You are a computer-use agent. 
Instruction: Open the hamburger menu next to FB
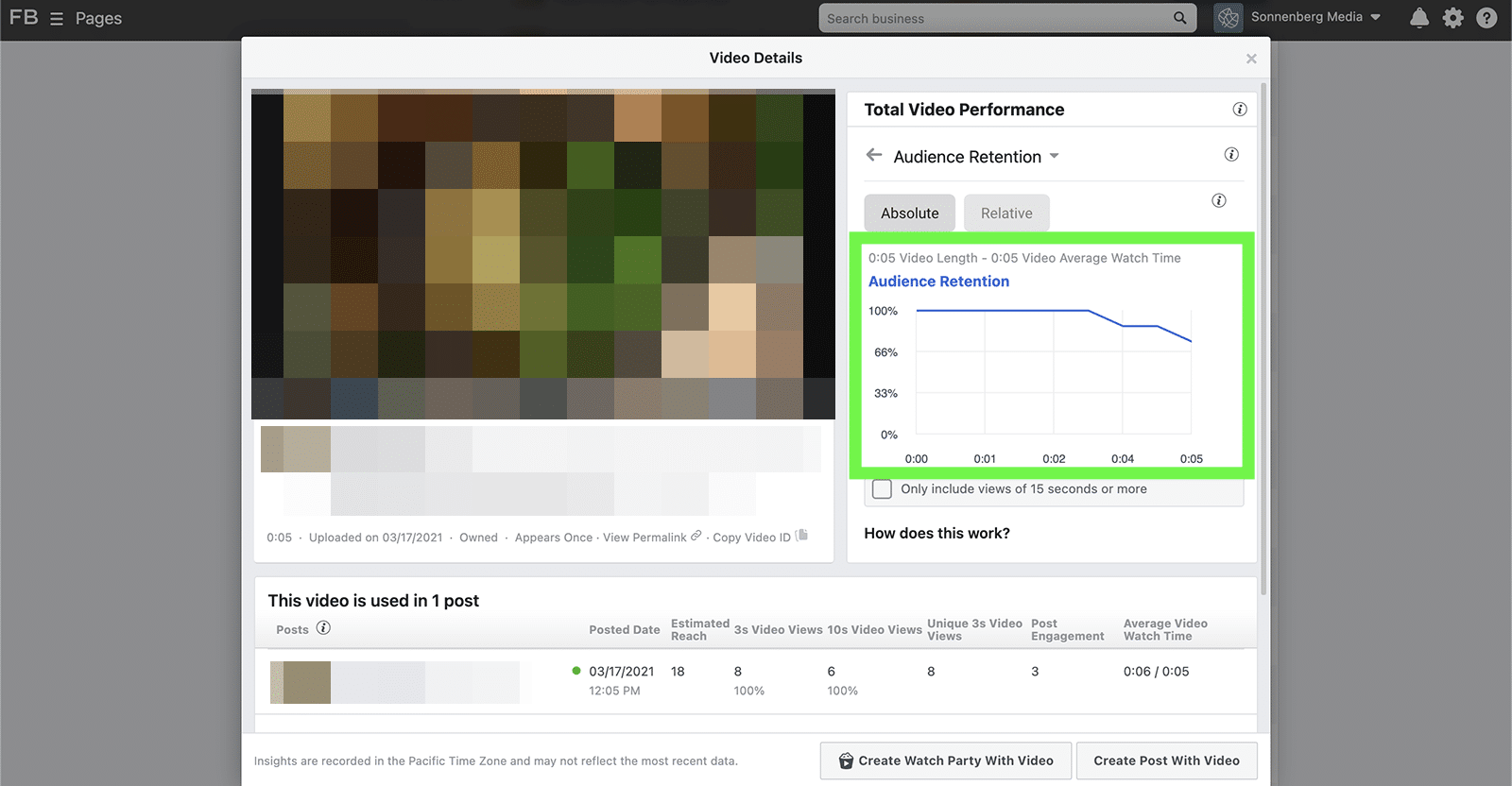click(57, 19)
